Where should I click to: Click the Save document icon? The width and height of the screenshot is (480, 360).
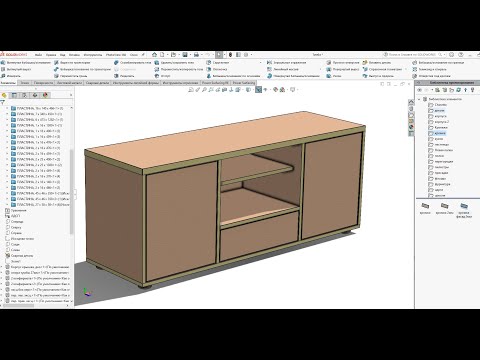(x=185, y=55)
